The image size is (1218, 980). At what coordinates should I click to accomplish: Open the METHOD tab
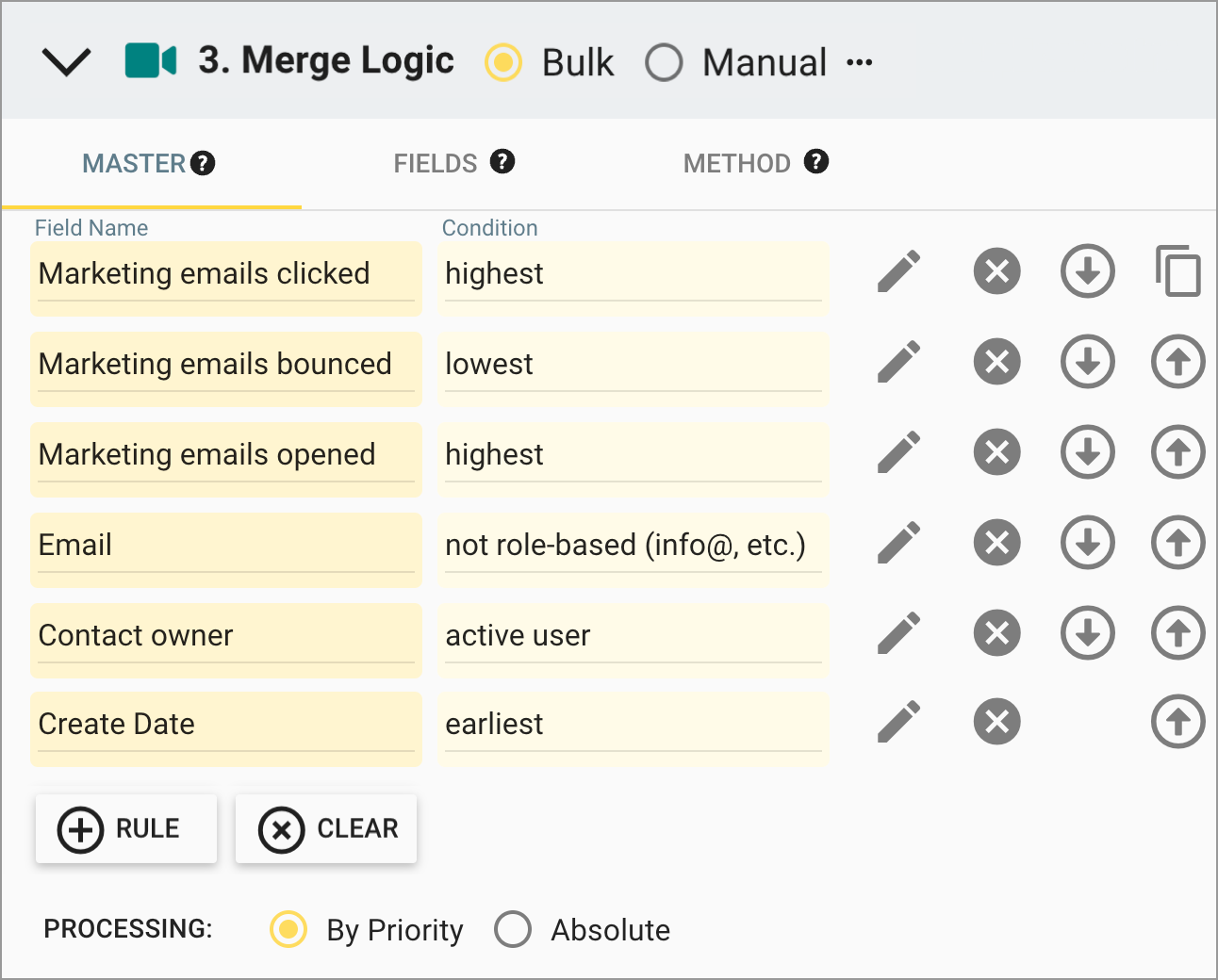(736, 163)
